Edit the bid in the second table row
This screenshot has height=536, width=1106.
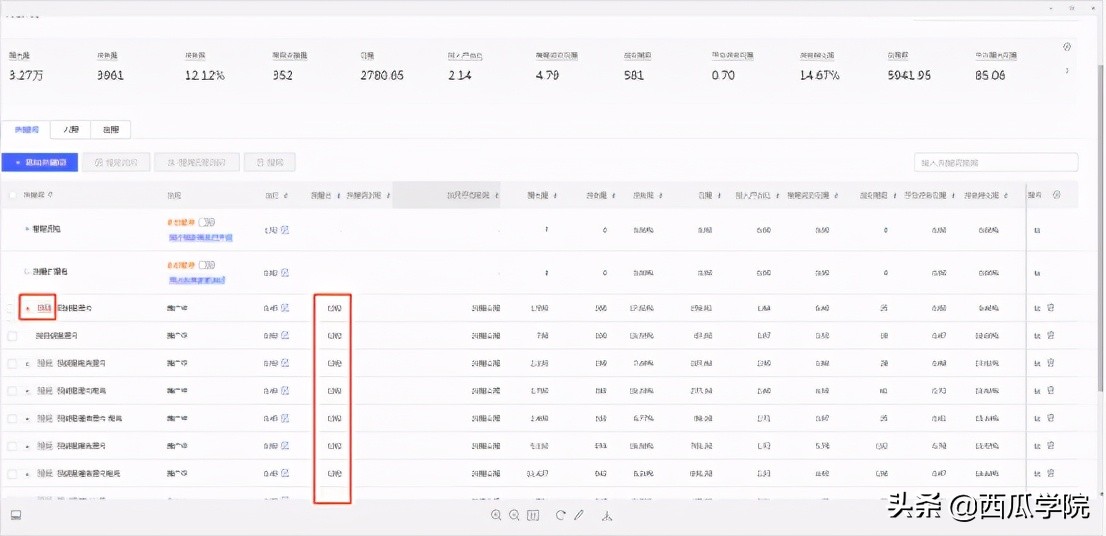pyautogui.click(x=285, y=272)
